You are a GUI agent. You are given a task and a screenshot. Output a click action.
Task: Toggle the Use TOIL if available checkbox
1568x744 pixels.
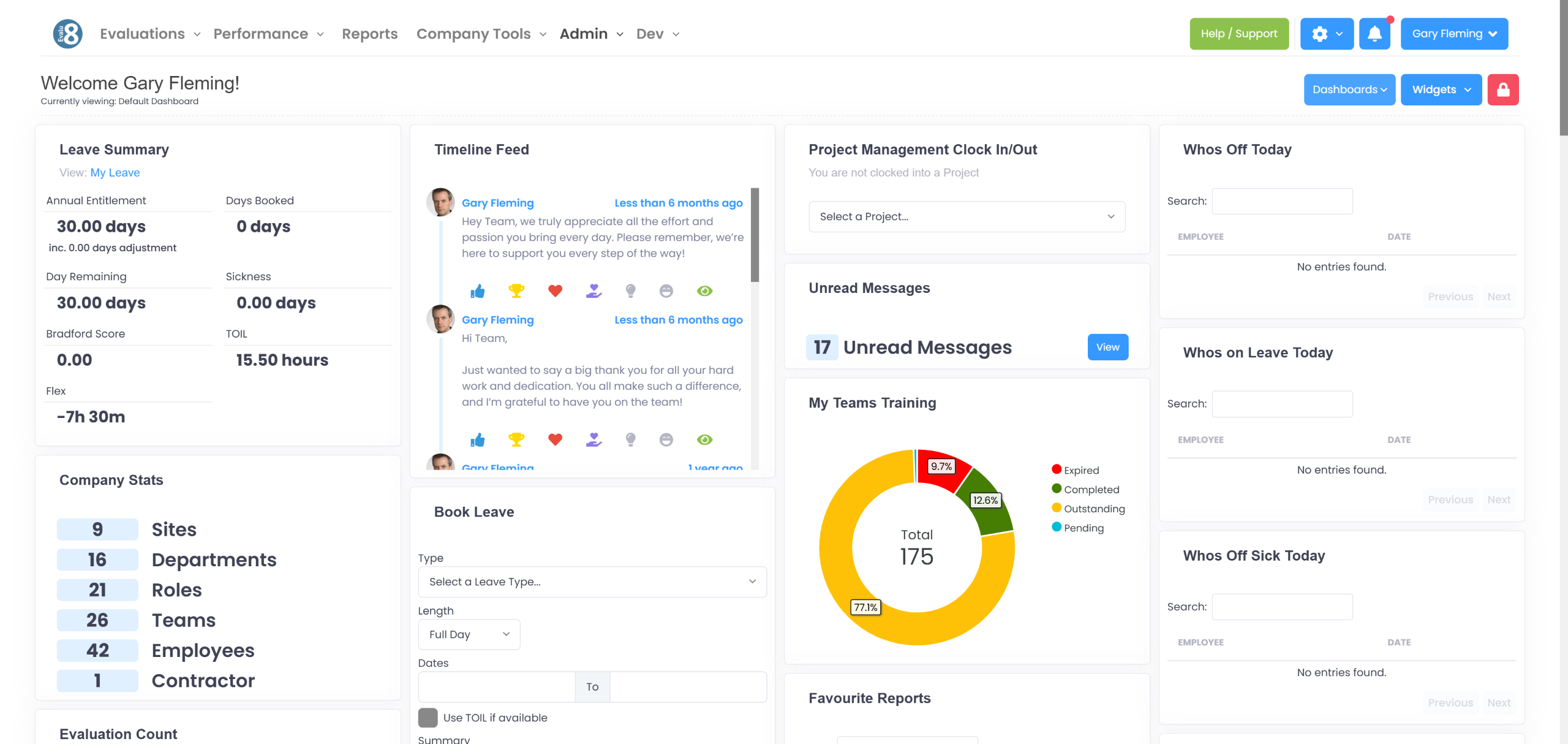(428, 718)
